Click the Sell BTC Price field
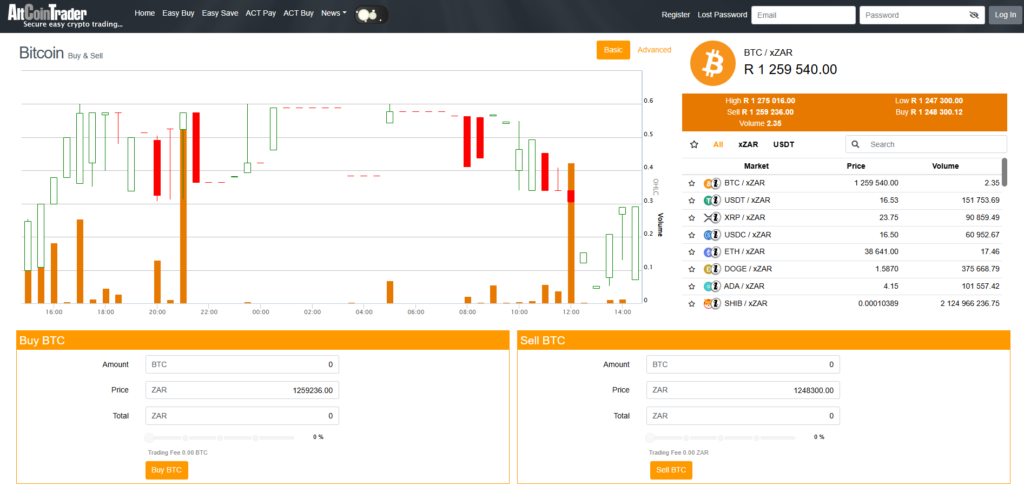Screen dimensions: 1024x486 [x=743, y=390]
